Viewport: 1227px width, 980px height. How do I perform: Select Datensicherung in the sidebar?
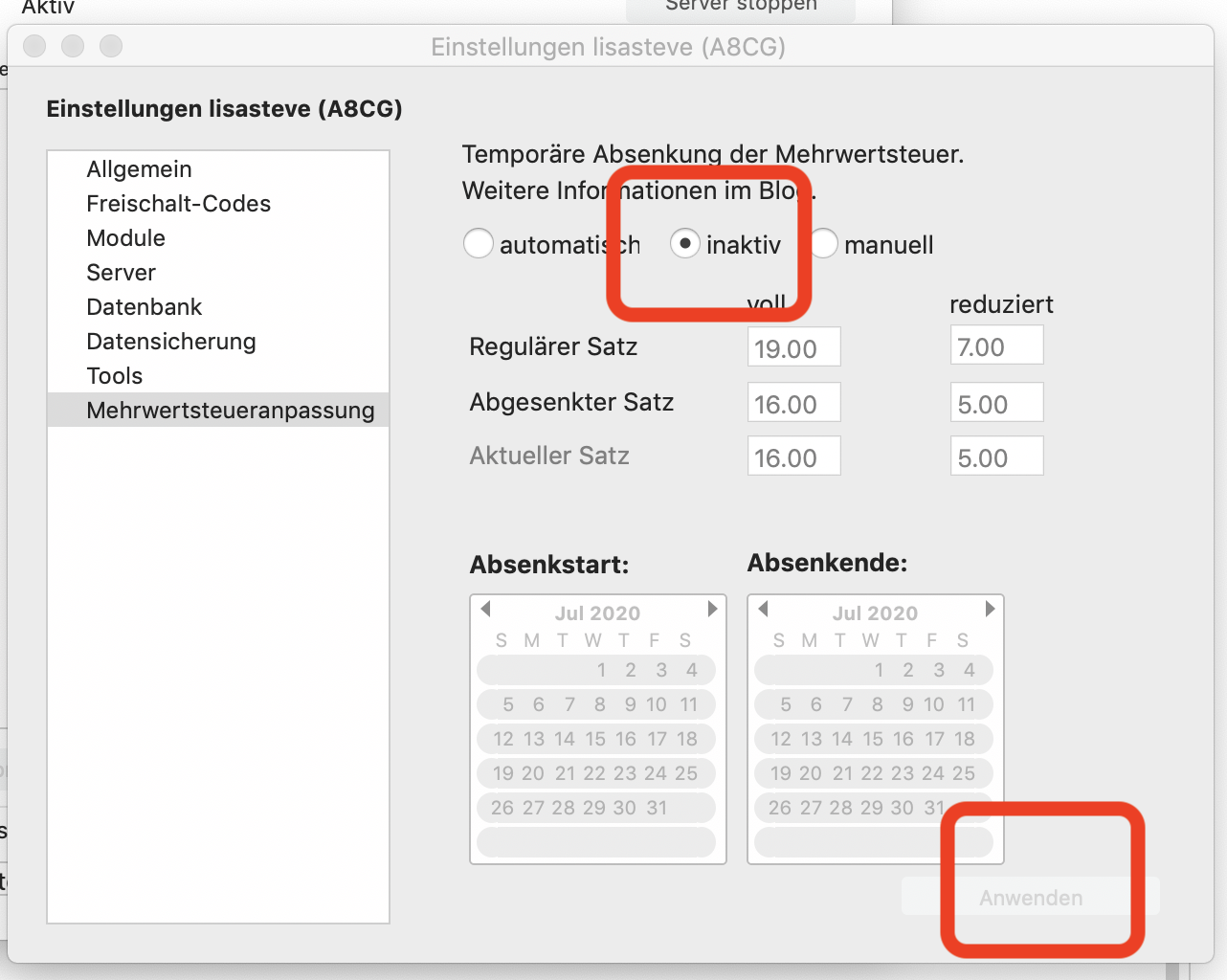coord(170,342)
